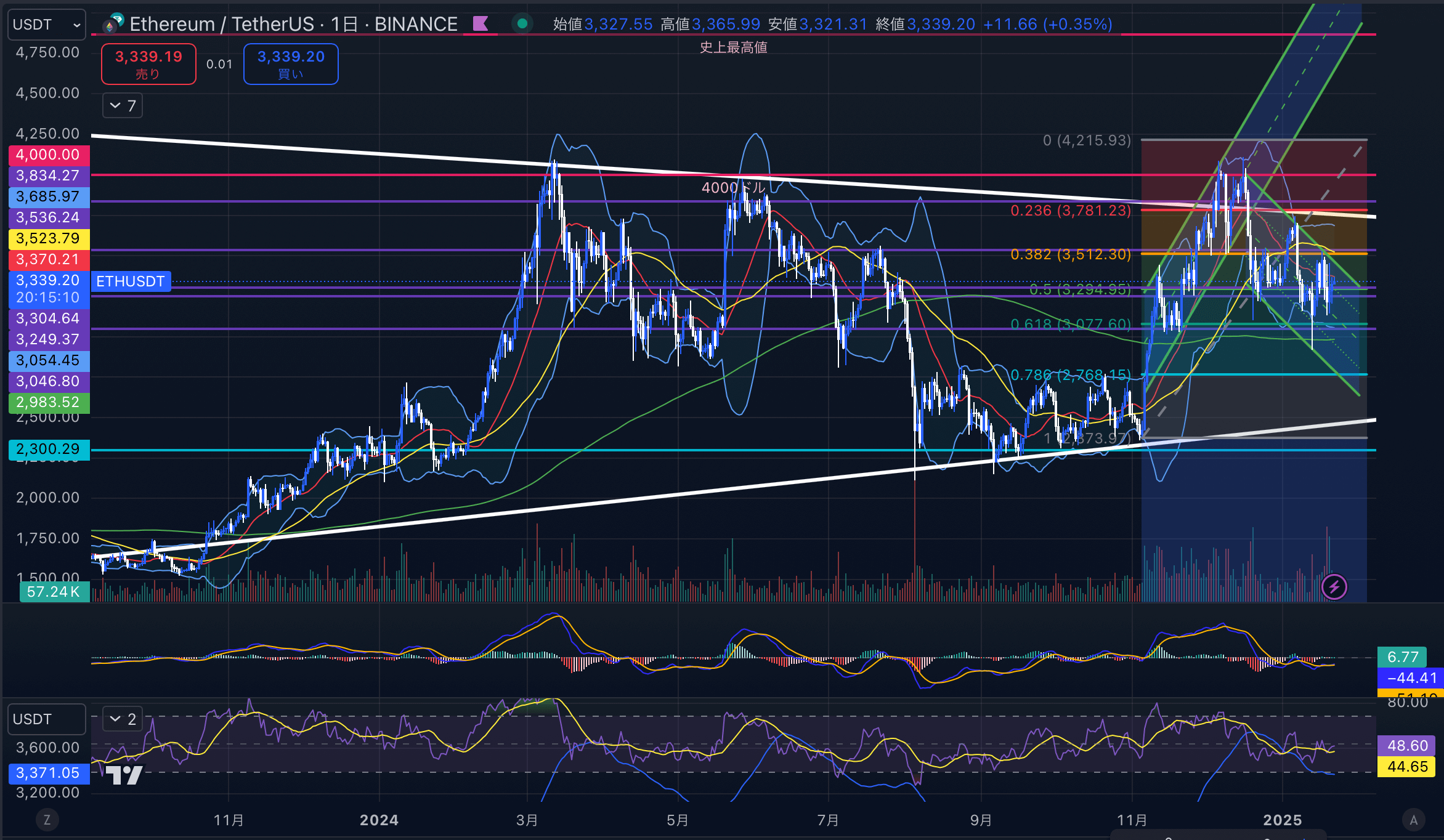Click the purple lightning bolt events icon
1444x840 pixels.
1334,587
